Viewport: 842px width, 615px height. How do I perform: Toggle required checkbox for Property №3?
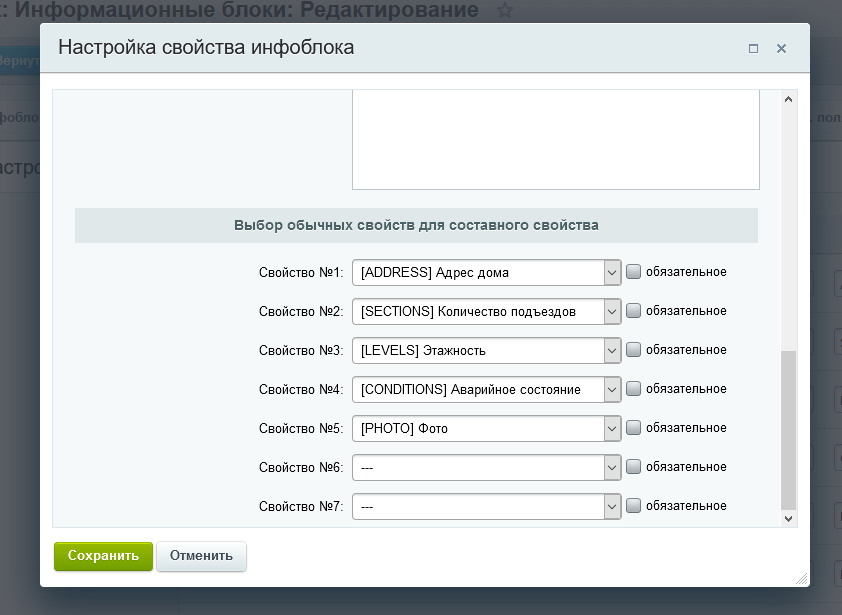pos(633,350)
